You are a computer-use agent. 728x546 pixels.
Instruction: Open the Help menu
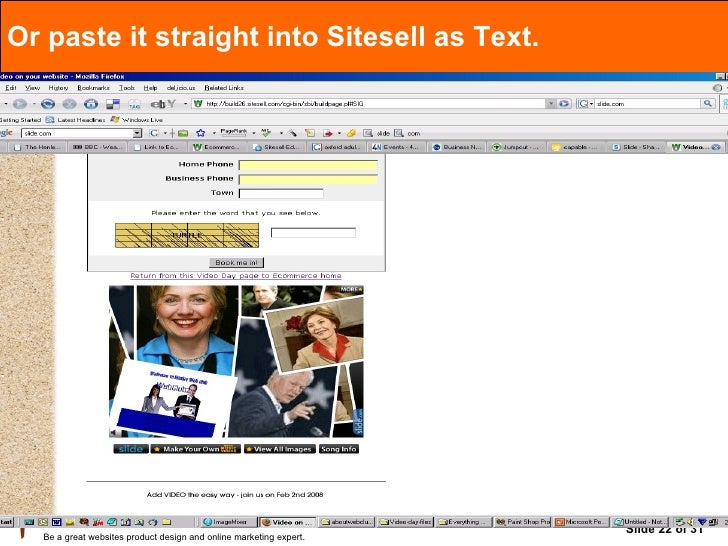click(150, 88)
